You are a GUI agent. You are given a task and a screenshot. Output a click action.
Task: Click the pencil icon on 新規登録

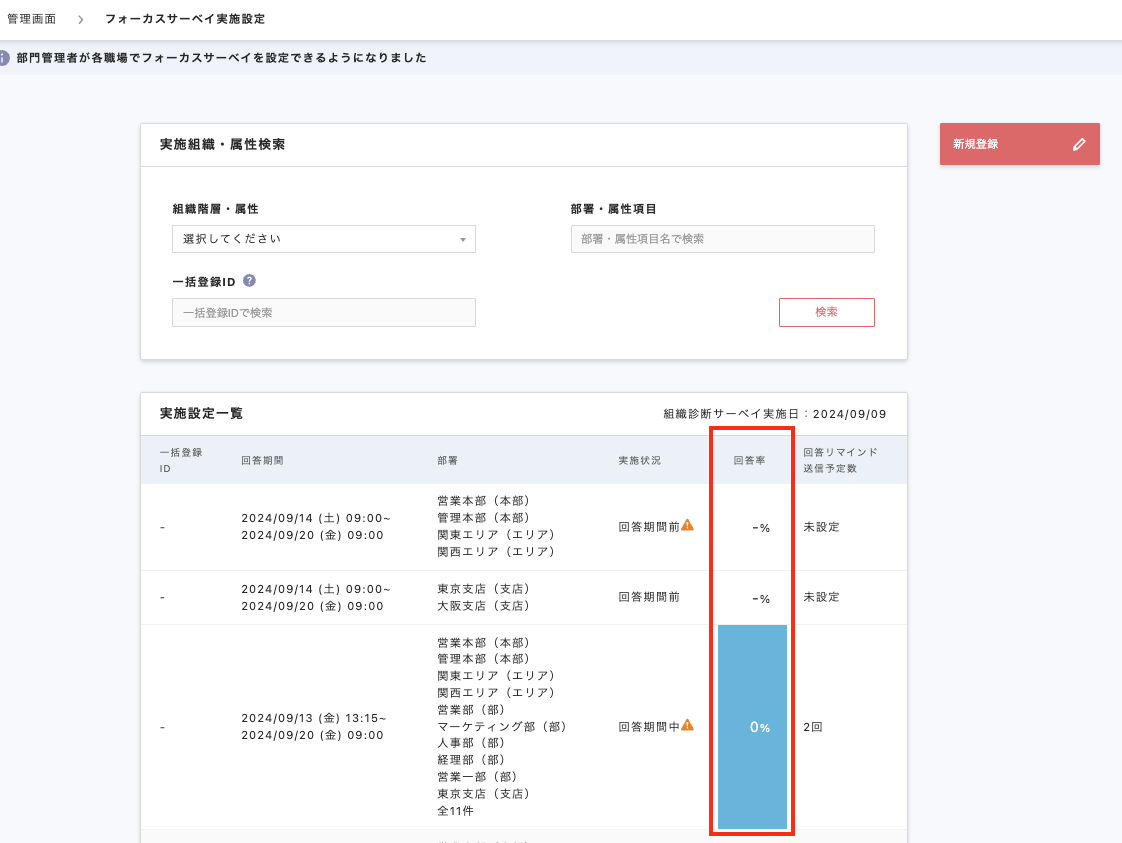(1078, 144)
